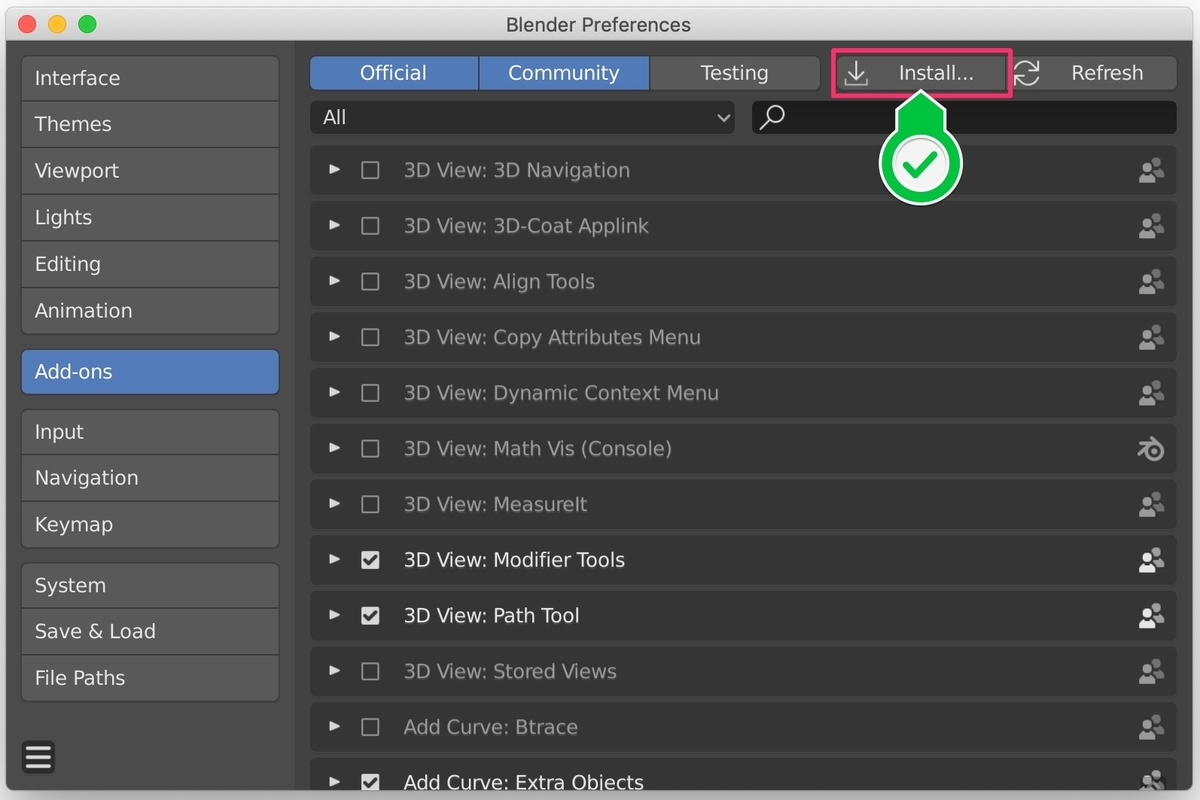Click the add-on search field
Viewport: 1200px width, 800px height.
pyautogui.click(x=964, y=117)
